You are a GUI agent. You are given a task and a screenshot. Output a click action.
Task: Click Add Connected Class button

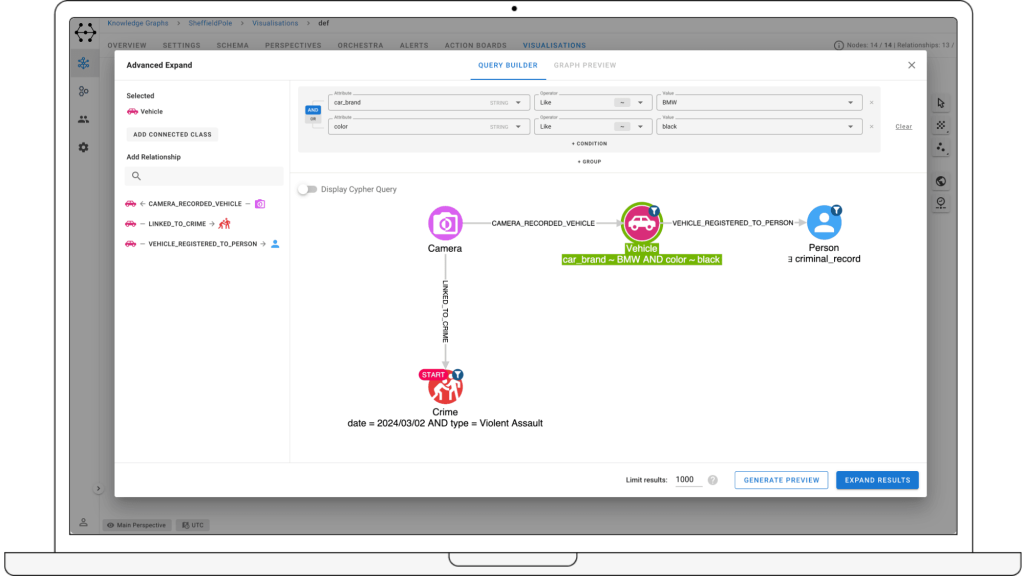[x=172, y=135]
